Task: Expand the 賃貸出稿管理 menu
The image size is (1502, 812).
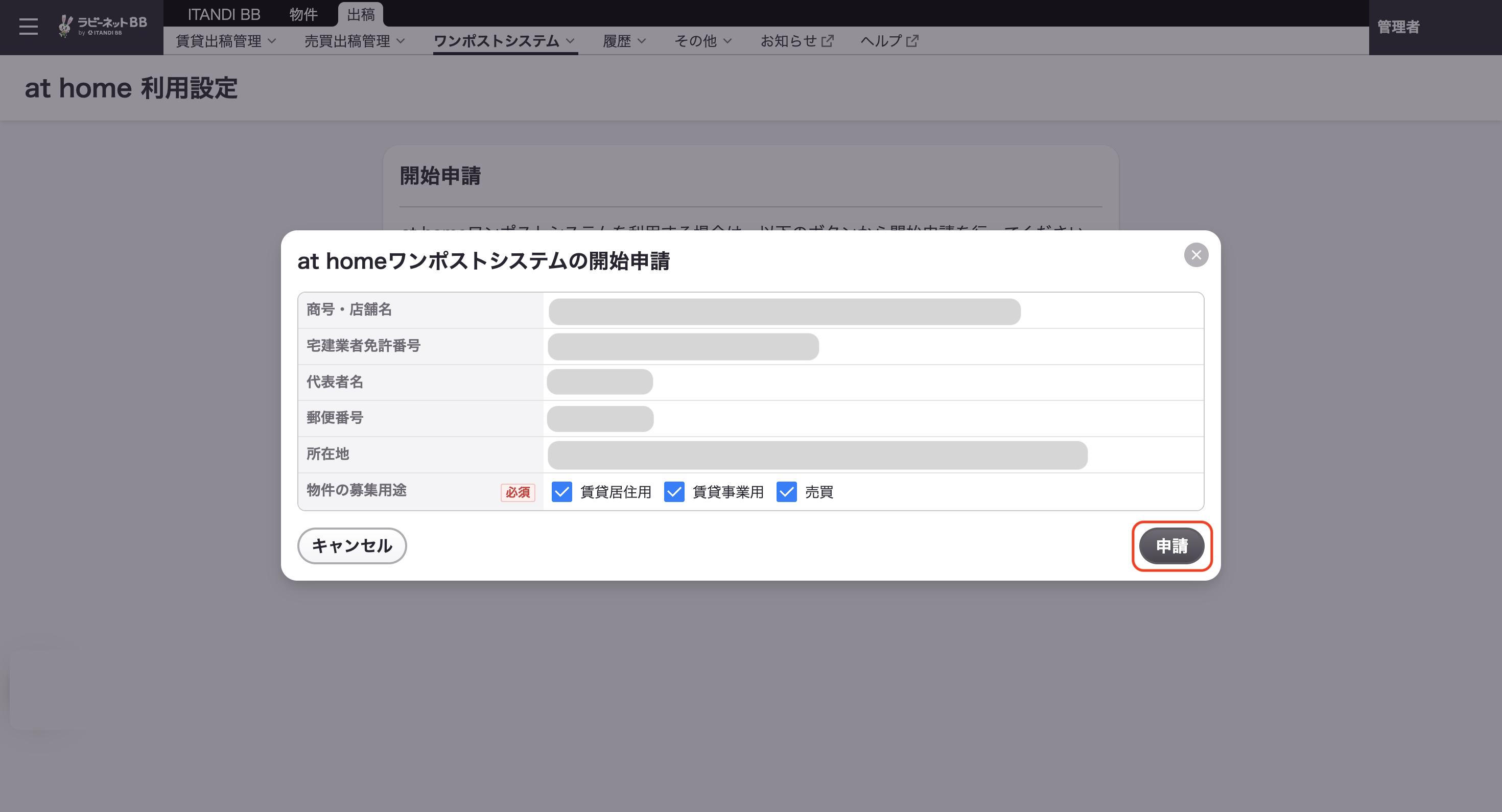Action: (226, 41)
